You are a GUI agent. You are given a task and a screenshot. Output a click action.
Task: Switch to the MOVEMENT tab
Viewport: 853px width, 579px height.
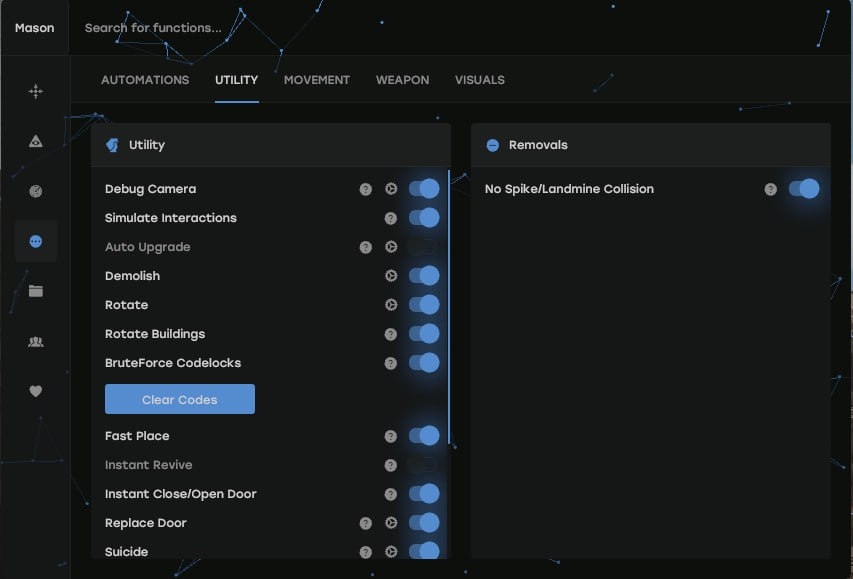pos(317,80)
